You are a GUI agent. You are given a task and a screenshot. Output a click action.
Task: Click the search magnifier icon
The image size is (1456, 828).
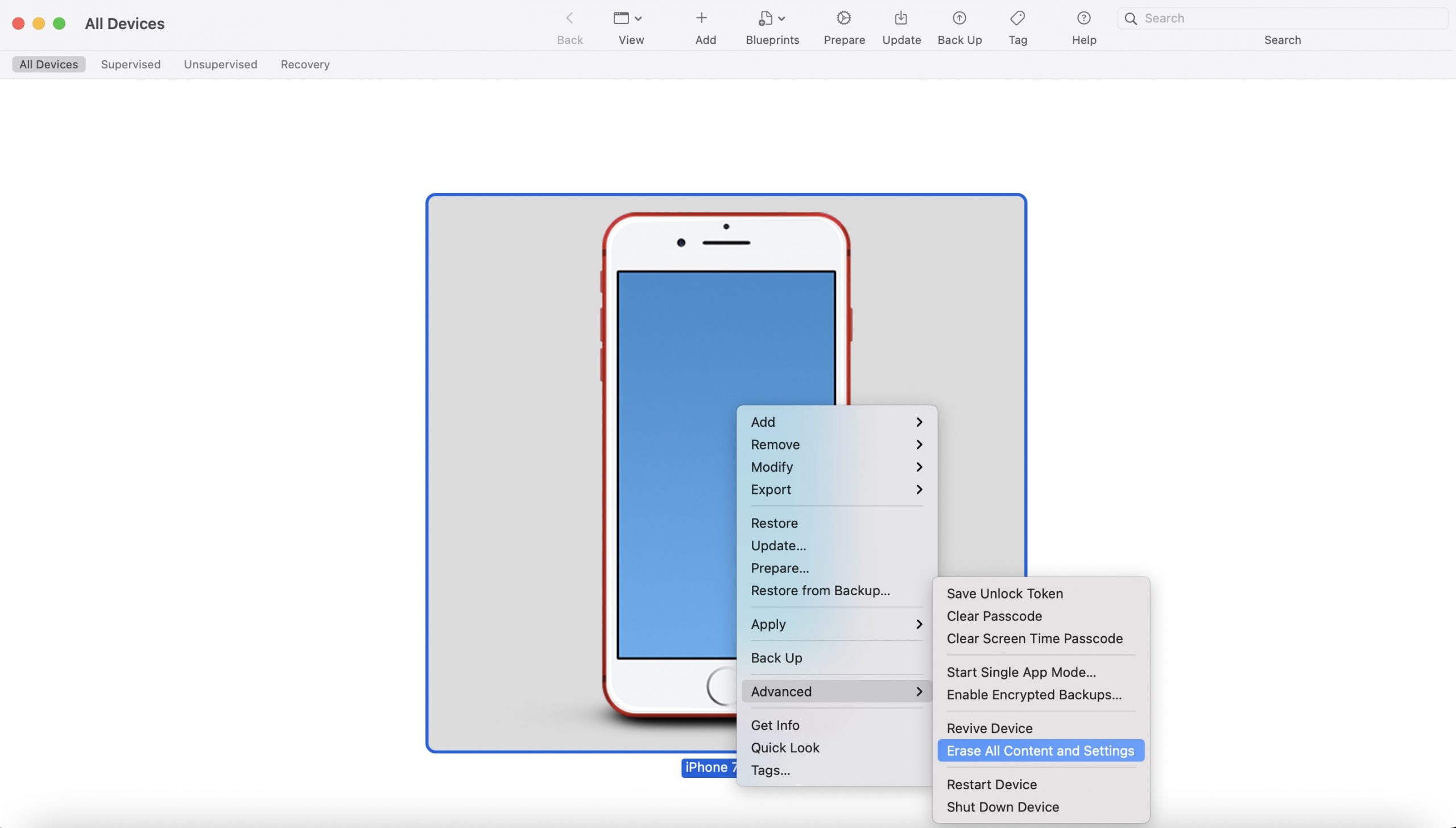tap(1131, 19)
